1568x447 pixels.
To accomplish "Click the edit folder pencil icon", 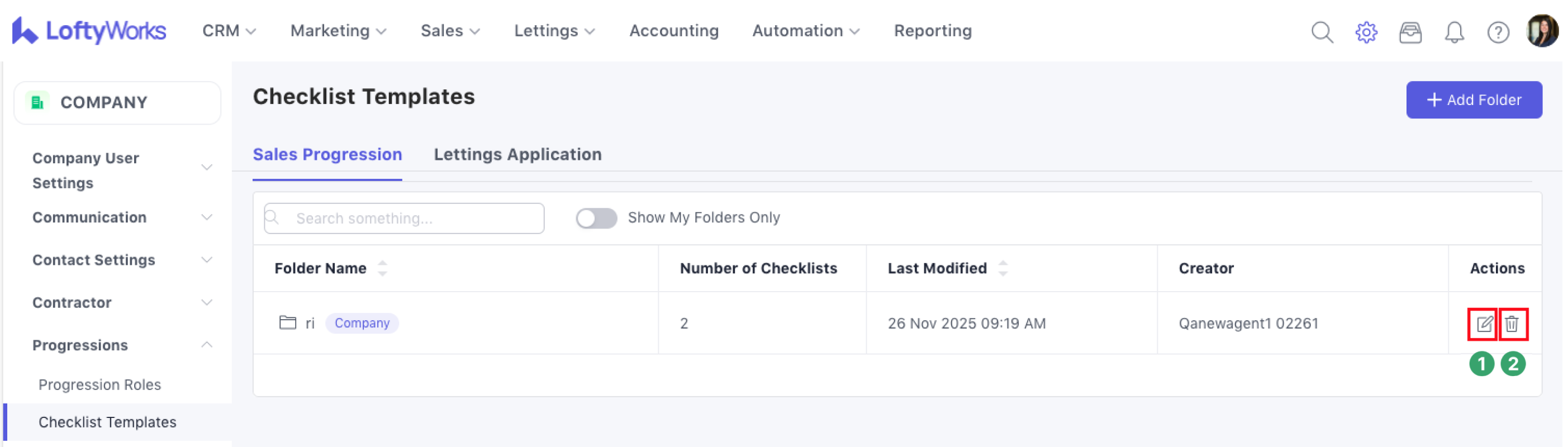I will (x=1484, y=324).
